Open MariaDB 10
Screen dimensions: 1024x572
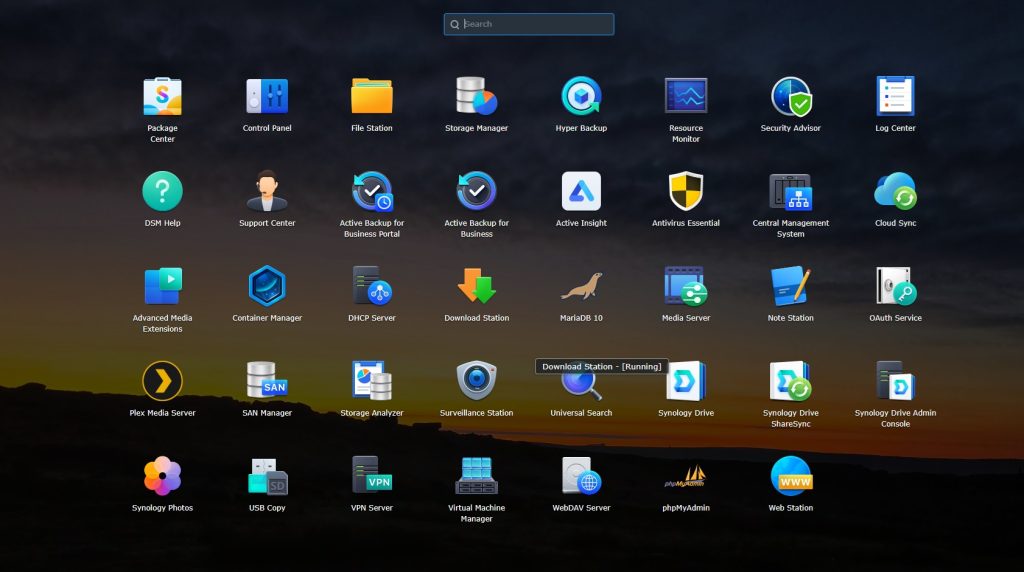(581, 286)
